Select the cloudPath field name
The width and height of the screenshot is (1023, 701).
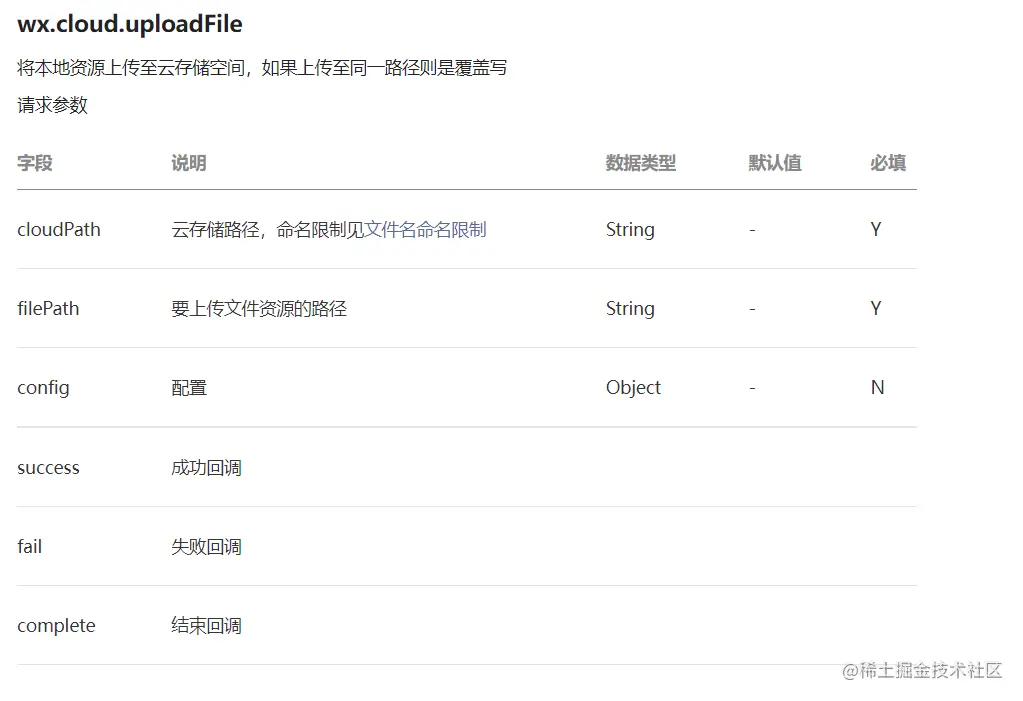coord(59,230)
